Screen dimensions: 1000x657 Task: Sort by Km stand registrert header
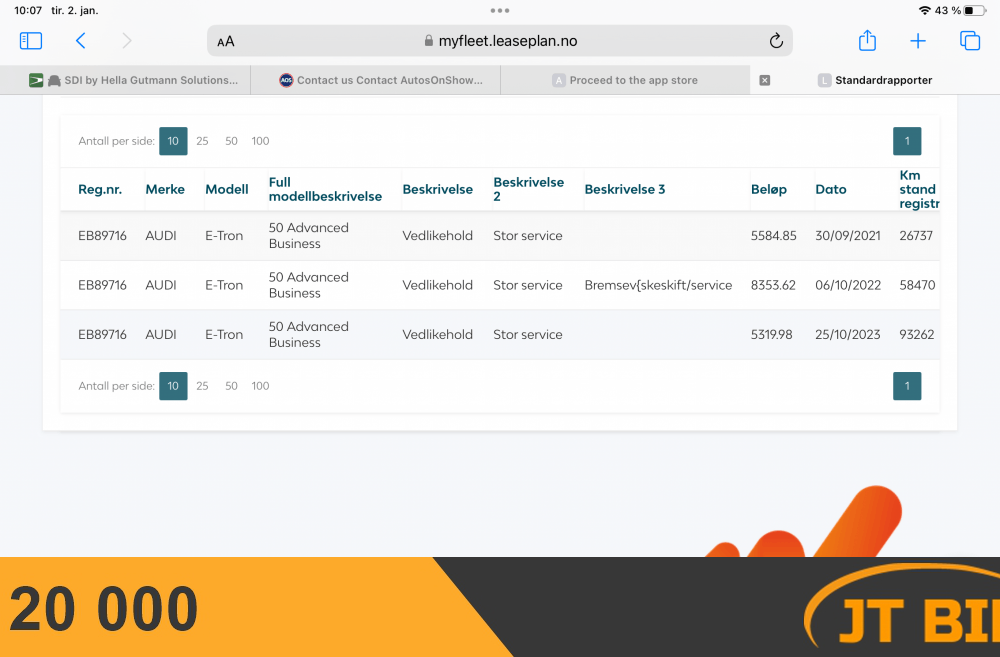tap(919, 189)
